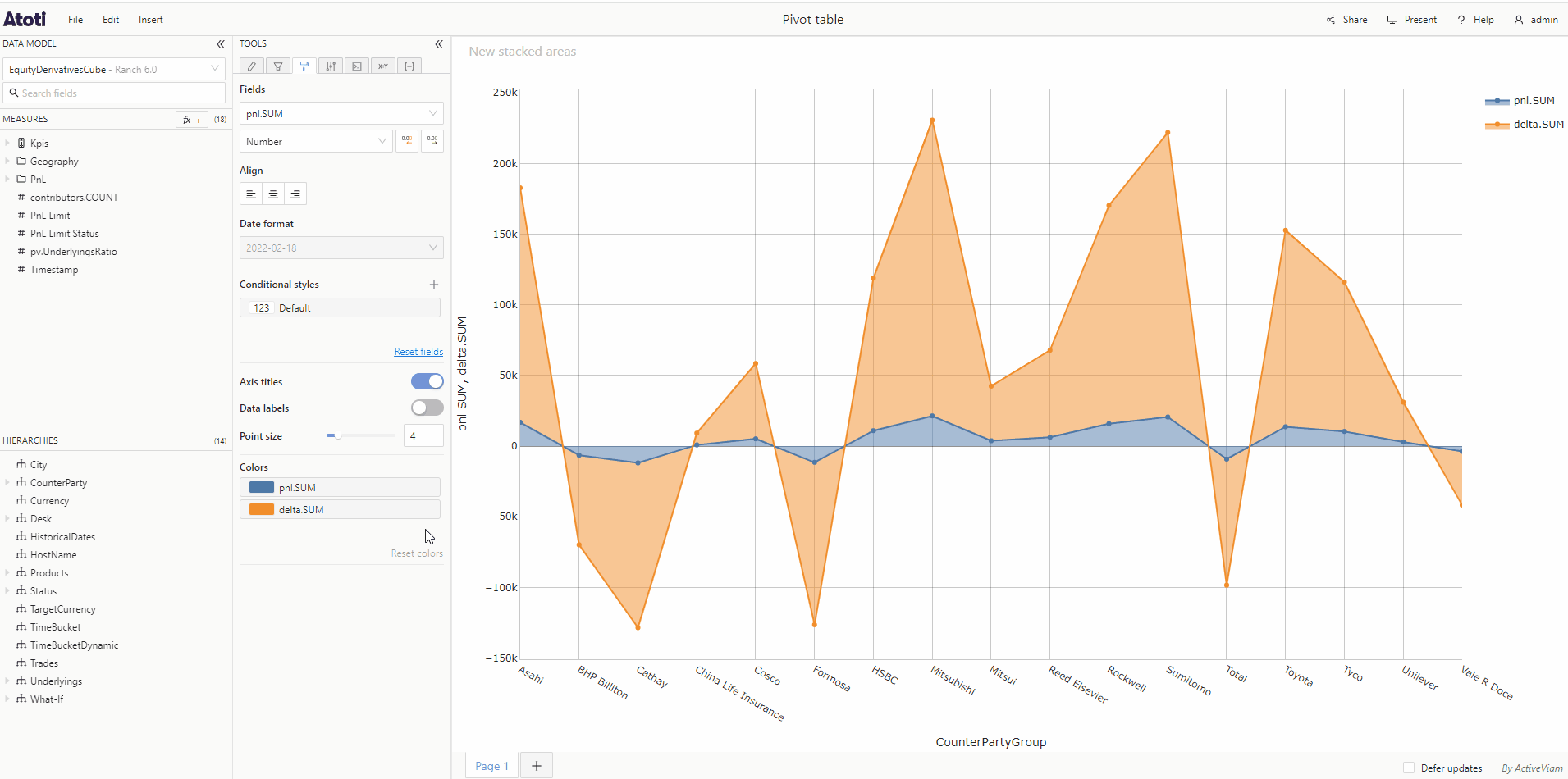The image size is (1568, 779).
Task: Turn on the Data labels switch
Action: (x=427, y=408)
